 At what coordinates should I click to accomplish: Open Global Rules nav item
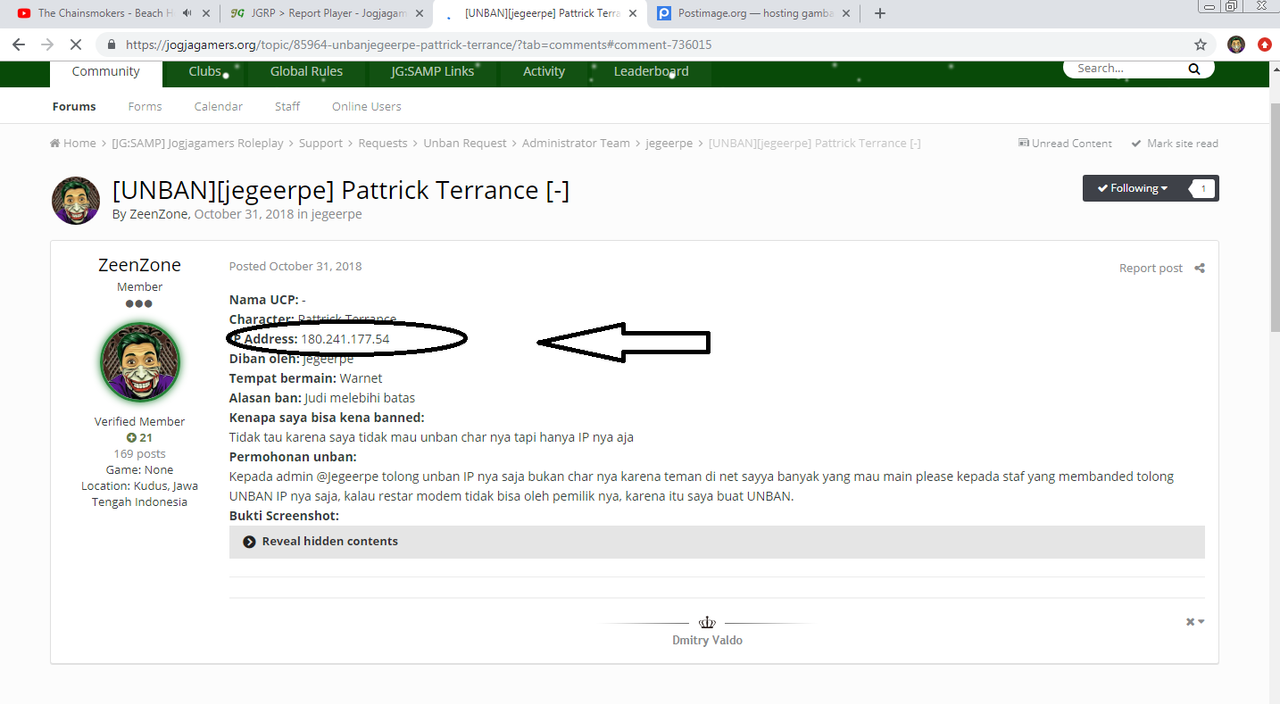click(x=306, y=71)
